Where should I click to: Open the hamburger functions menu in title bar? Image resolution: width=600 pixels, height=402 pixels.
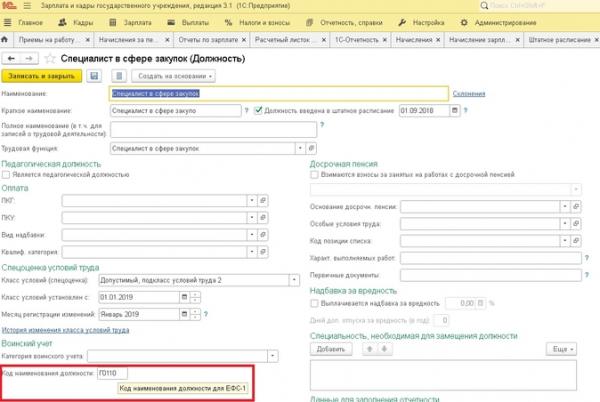click(27, 6)
